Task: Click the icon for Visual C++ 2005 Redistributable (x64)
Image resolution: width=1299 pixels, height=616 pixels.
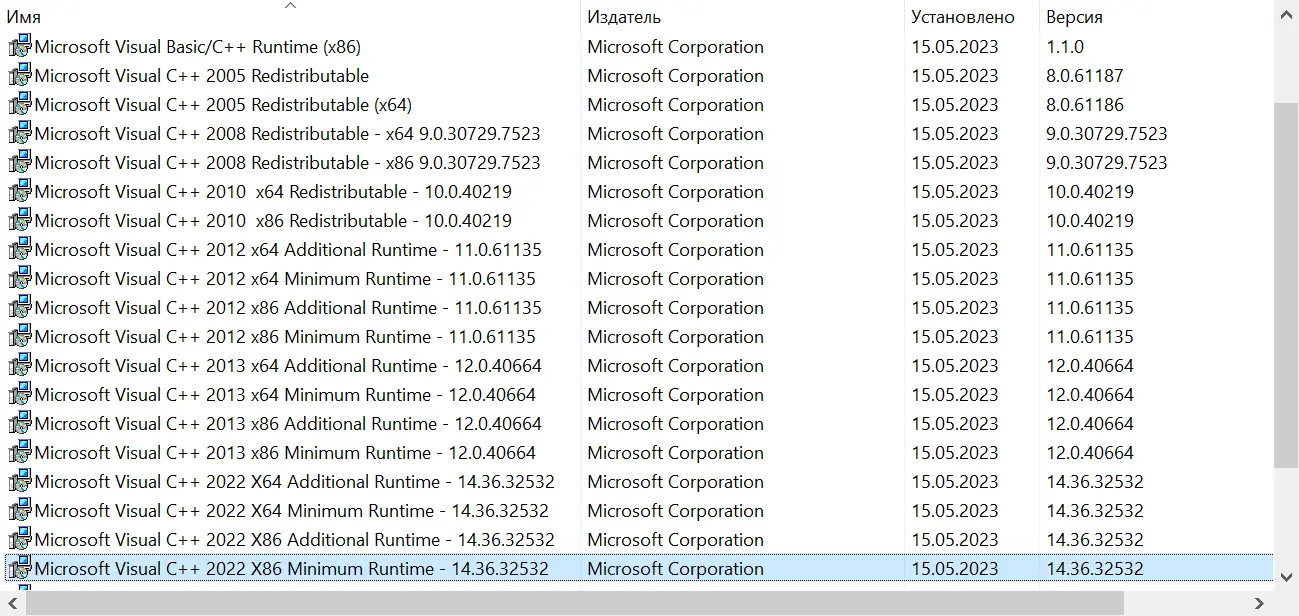Action: tap(20, 104)
